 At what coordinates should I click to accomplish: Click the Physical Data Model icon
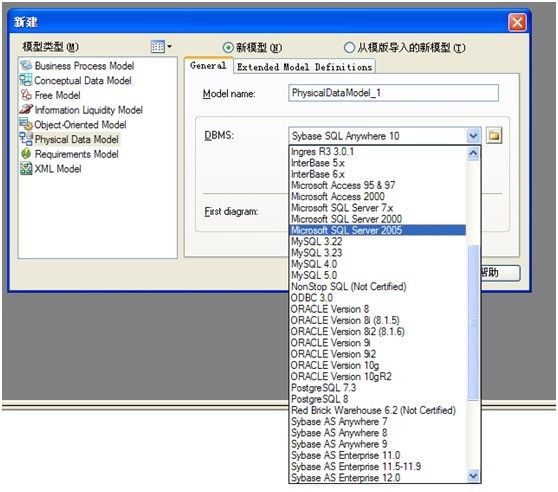26,139
